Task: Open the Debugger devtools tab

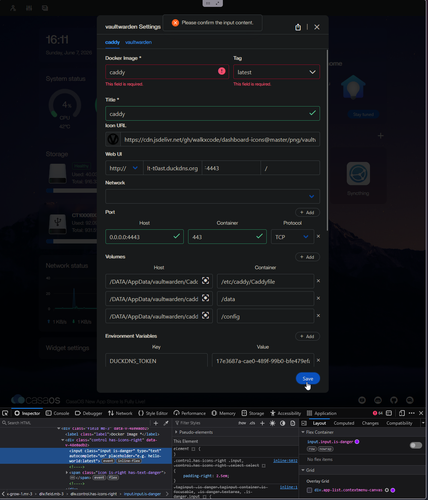Action: click(88, 413)
